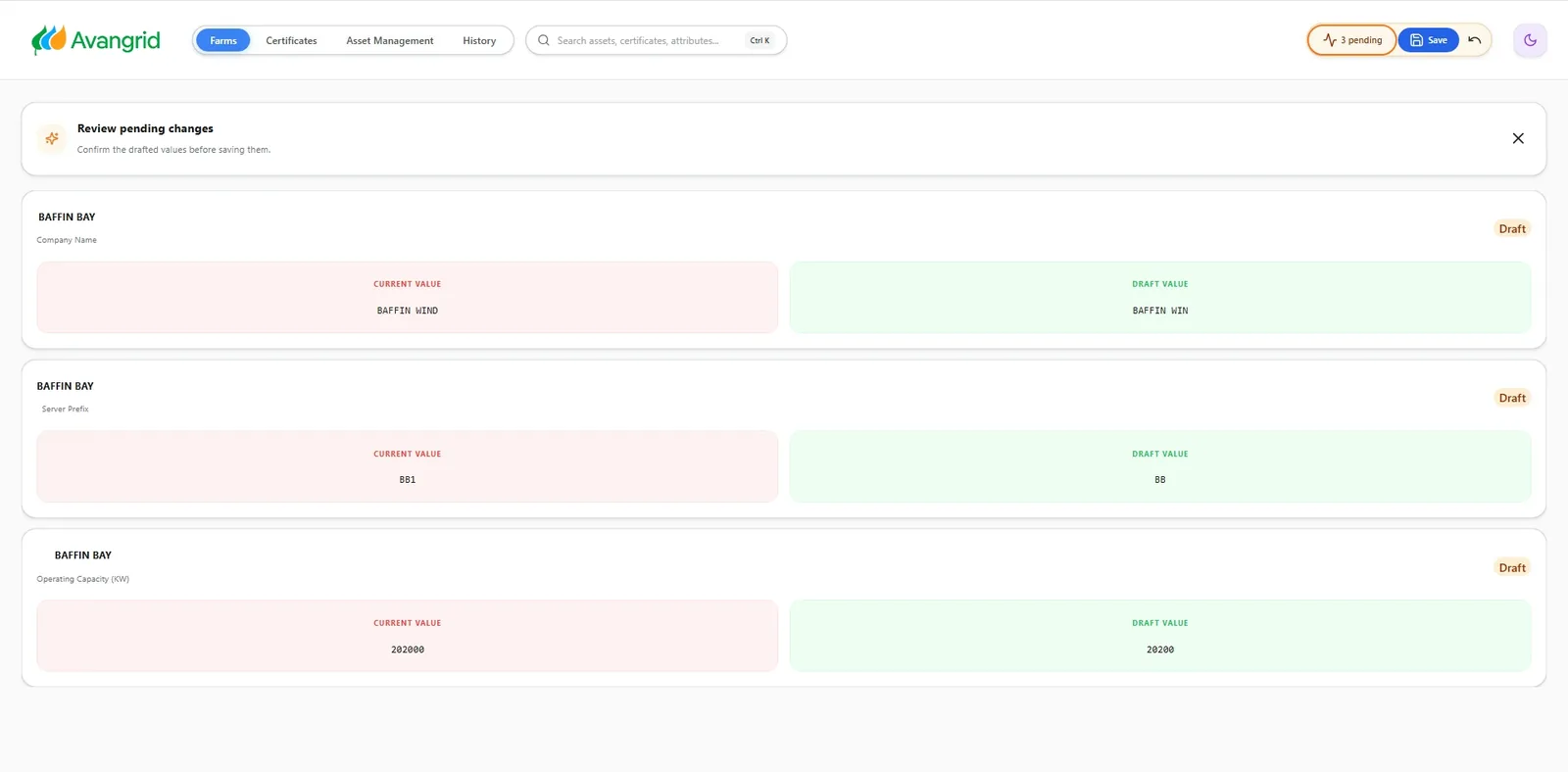Viewport: 1568px width, 772px height.
Task: Click the BAFFIN BAY title above Company Name
Action: point(67,217)
